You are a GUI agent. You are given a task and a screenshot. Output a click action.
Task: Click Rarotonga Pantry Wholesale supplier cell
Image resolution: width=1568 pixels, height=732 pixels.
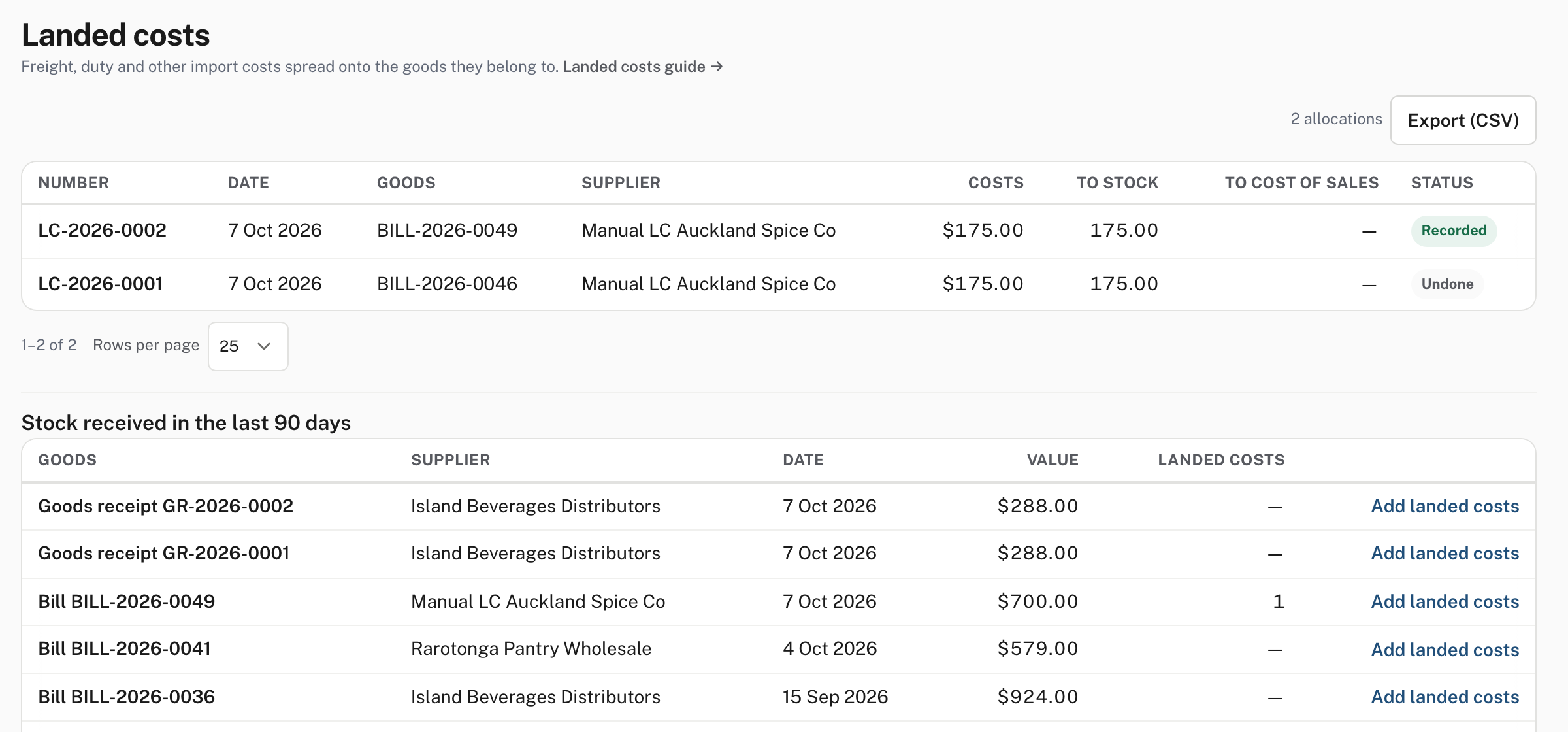pyautogui.click(x=531, y=648)
